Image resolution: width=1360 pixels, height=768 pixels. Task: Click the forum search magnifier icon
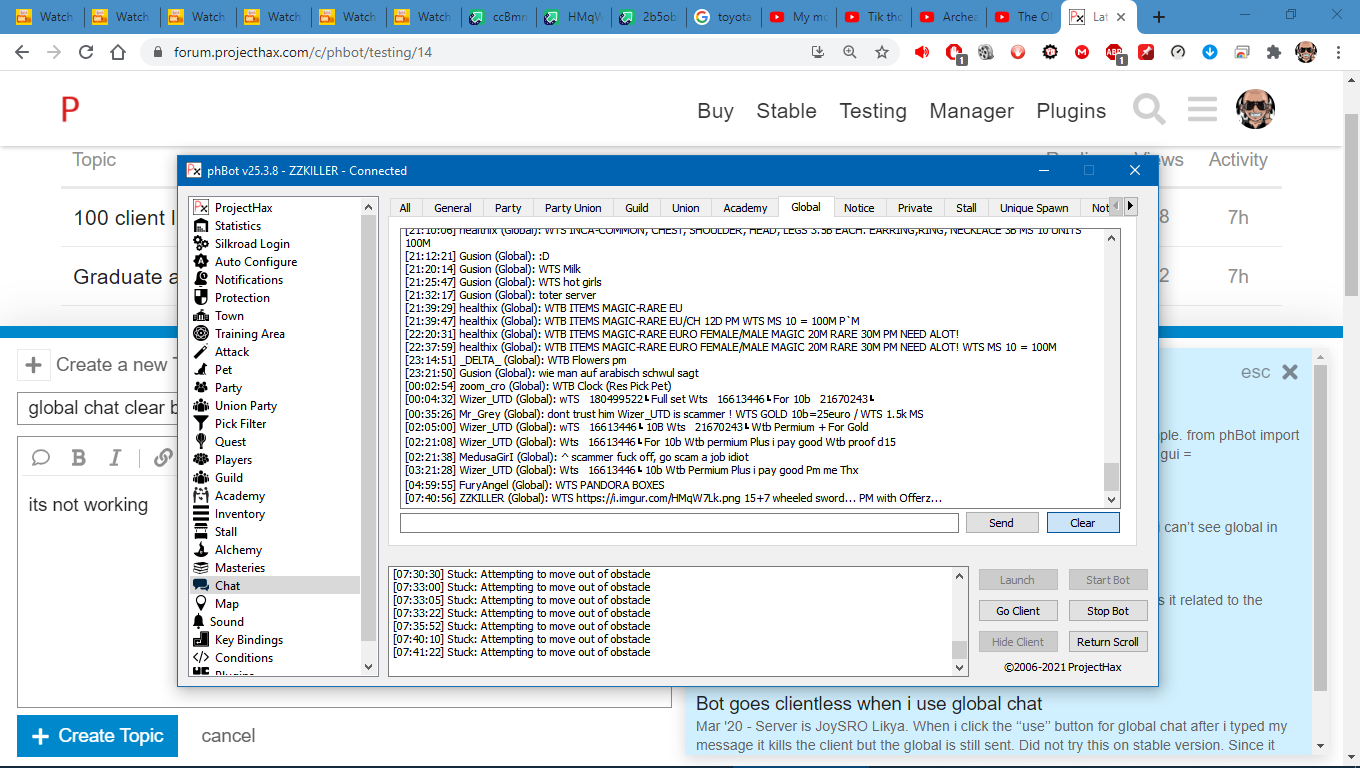(1149, 110)
